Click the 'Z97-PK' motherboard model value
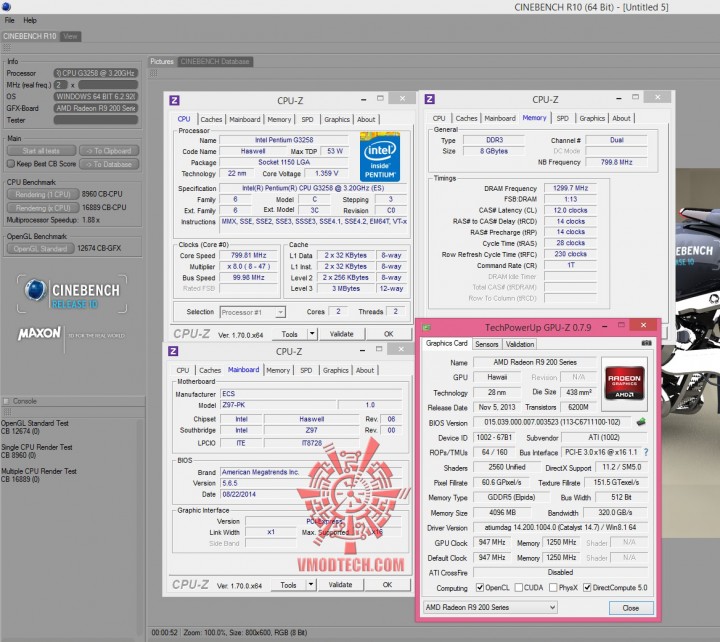The height and width of the screenshot is (642, 720). (279, 405)
